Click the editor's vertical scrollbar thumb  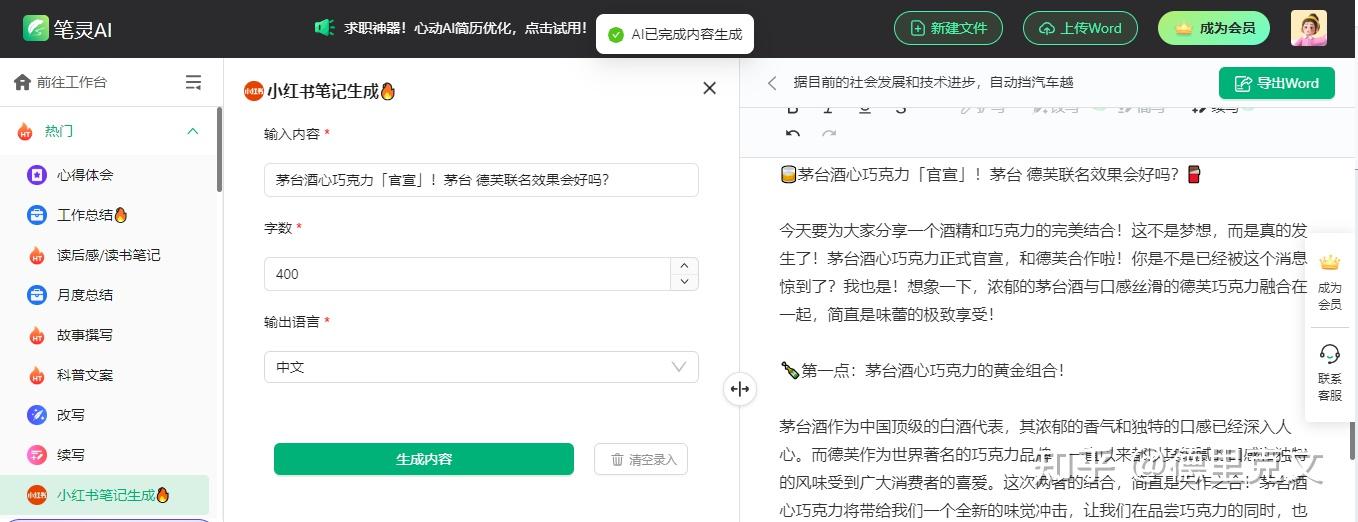tap(1352, 441)
